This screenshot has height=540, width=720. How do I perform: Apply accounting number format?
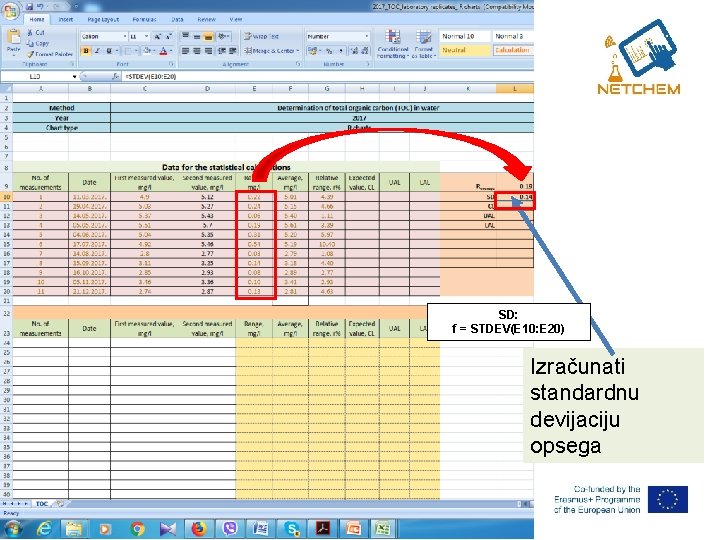click(x=313, y=51)
